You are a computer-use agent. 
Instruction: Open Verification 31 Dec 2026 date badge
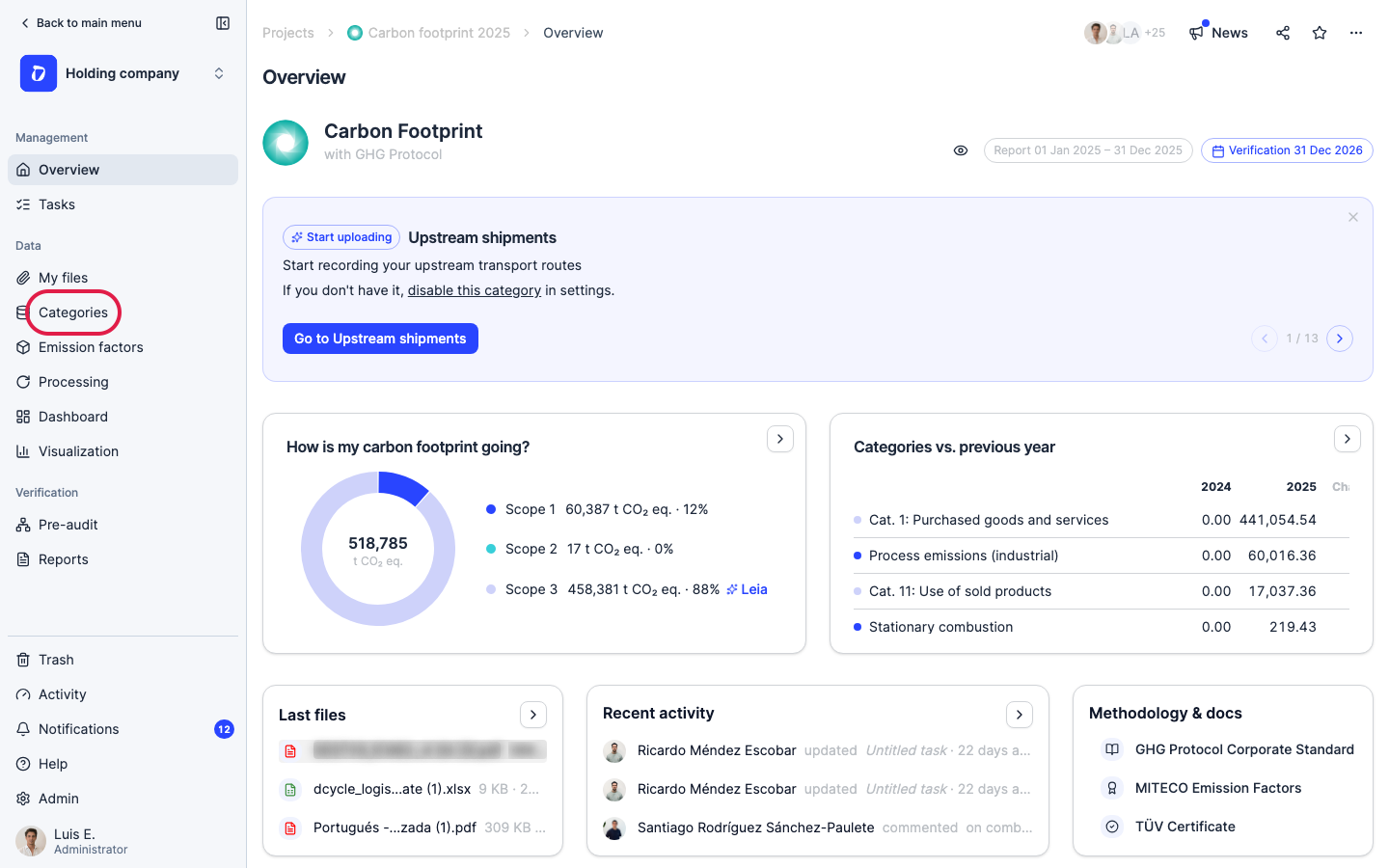(x=1287, y=150)
